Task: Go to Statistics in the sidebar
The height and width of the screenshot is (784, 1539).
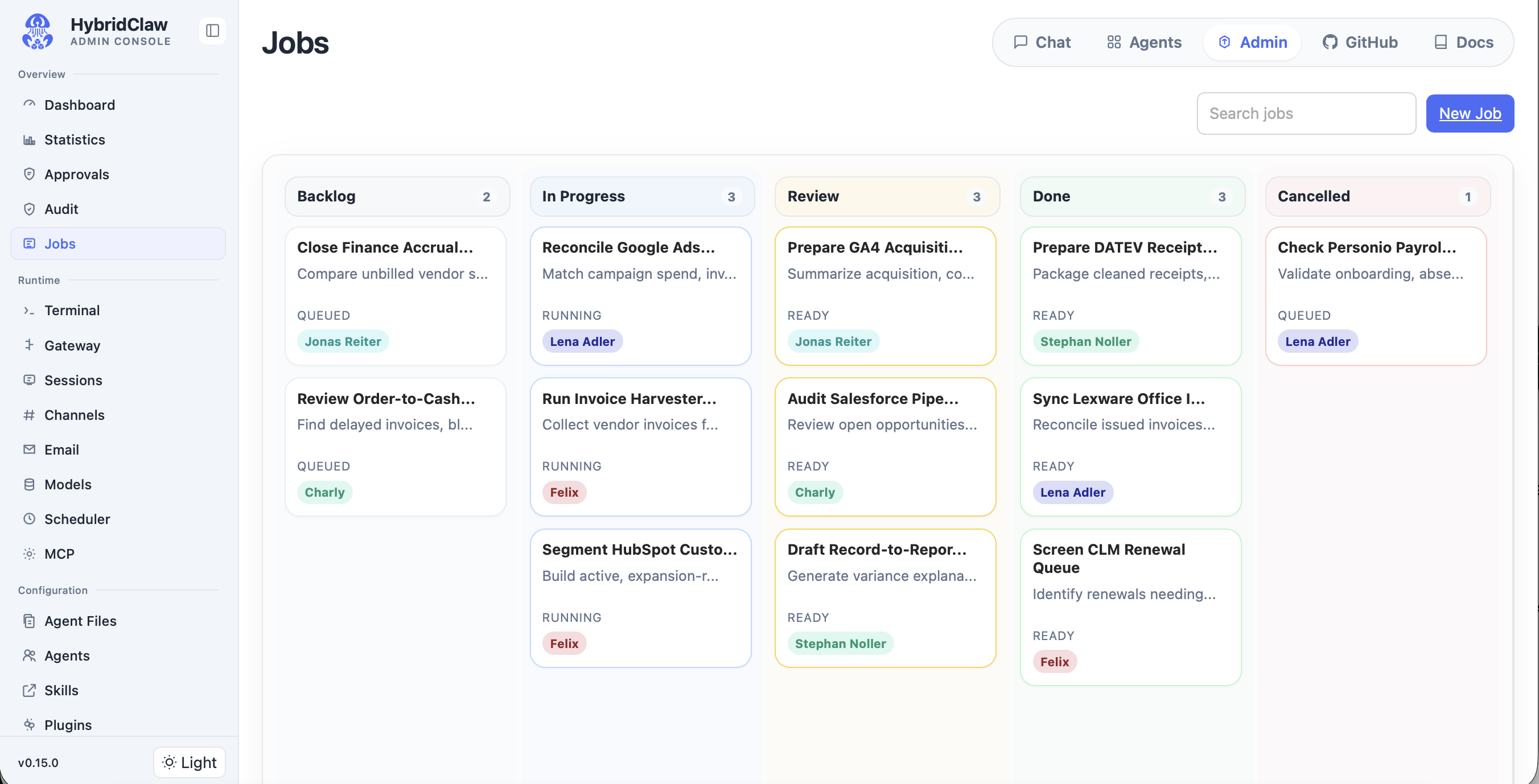Action: coord(118,139)
